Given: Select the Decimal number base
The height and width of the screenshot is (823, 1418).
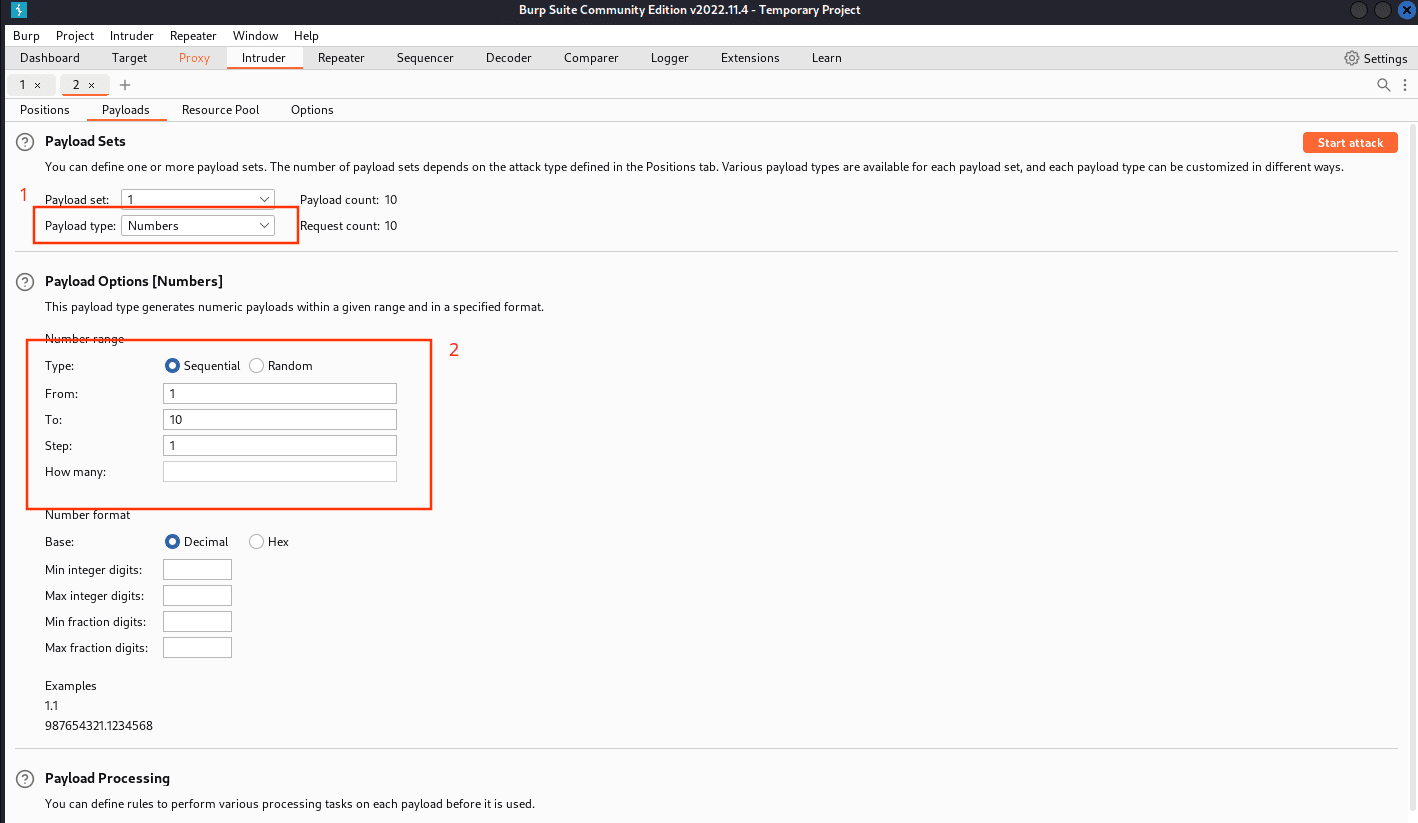Looking at the screenshot, I should tap(172, 542).
